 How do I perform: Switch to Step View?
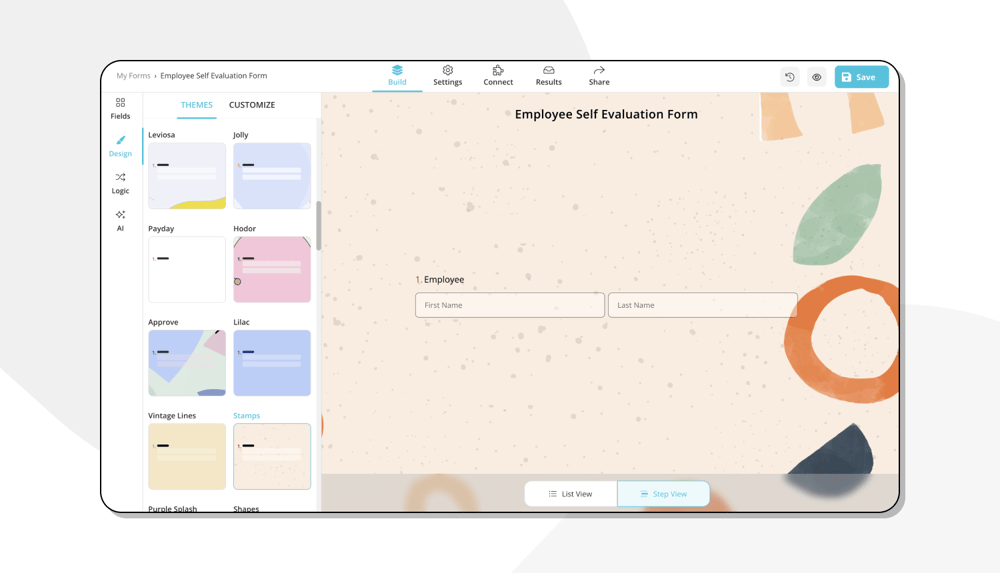(x=663, y=494)
